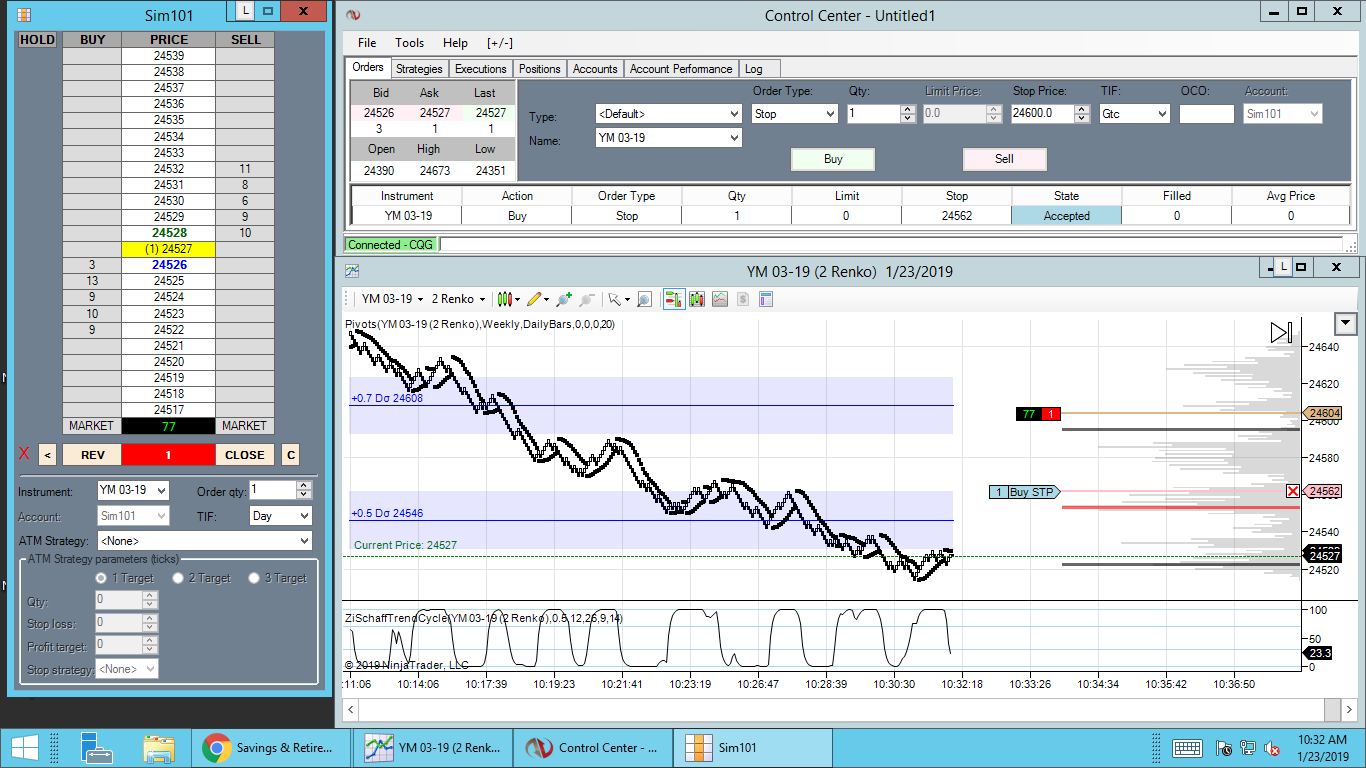Open the TIF dropdown showing Gtc

(x=1134, y=114)
